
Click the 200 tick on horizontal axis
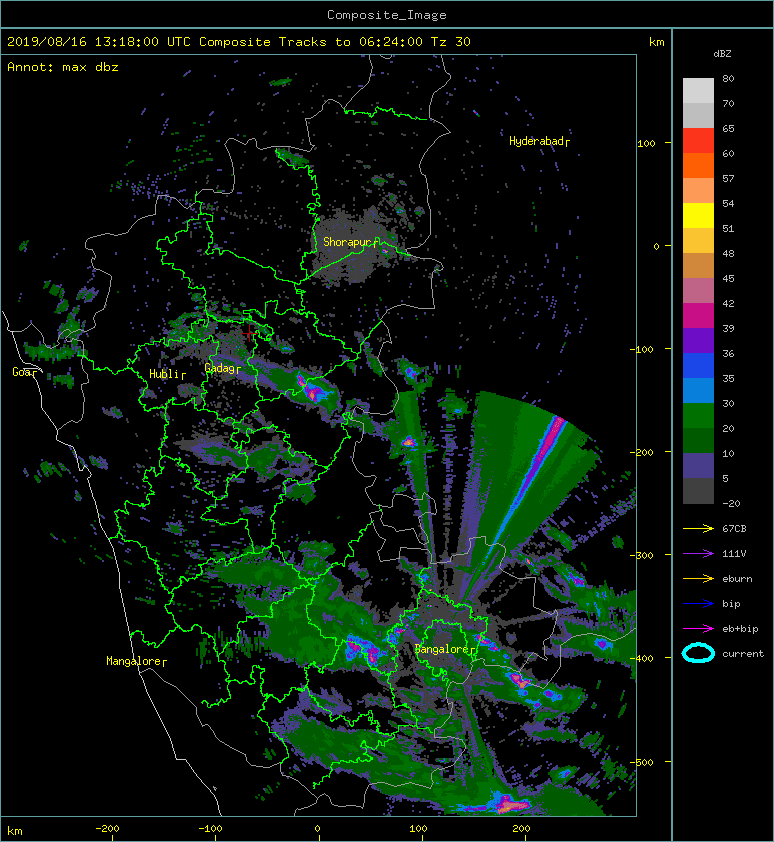coord(521,829)
